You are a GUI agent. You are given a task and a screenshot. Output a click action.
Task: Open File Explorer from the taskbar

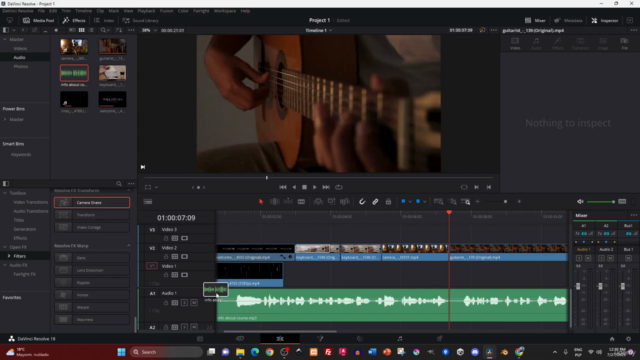(240, 352)
